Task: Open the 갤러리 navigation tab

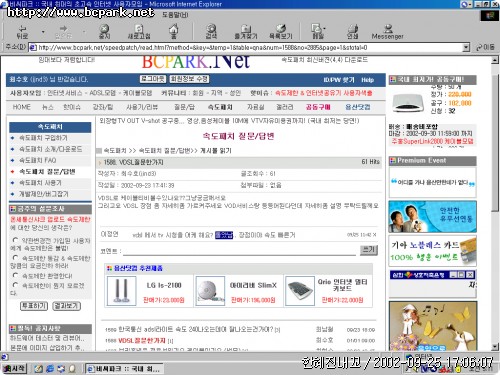Action: 285,107
